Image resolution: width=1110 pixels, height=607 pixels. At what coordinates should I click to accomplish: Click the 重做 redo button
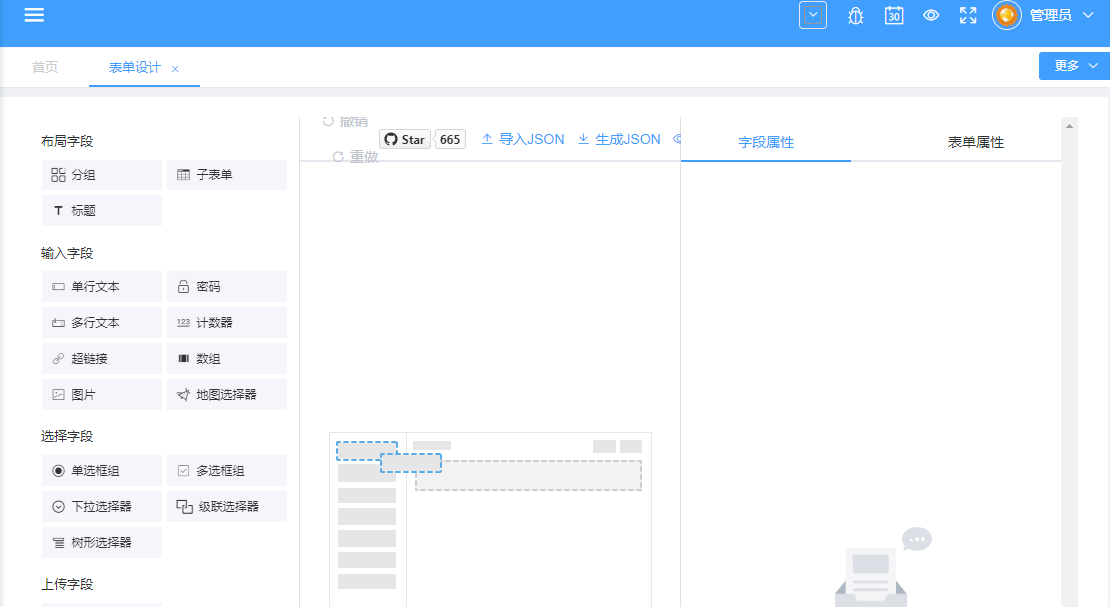point(355,157)
